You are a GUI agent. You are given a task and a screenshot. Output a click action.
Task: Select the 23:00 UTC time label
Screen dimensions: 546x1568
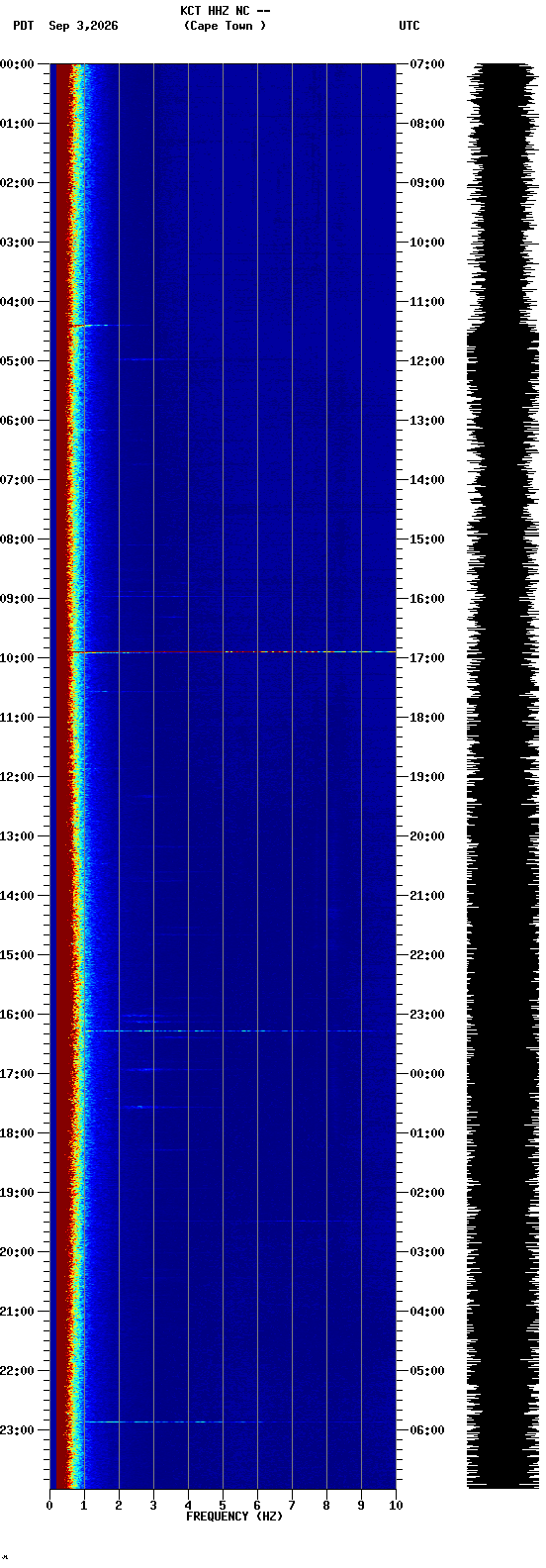pos(427,1015)
